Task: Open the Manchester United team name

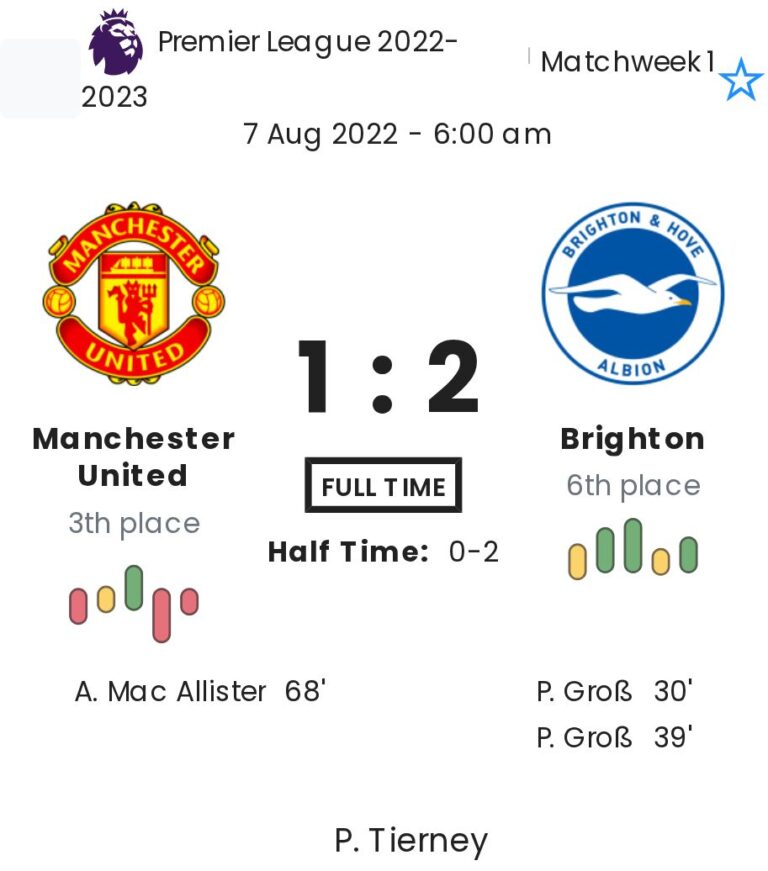Action: (x=134, y=456)
